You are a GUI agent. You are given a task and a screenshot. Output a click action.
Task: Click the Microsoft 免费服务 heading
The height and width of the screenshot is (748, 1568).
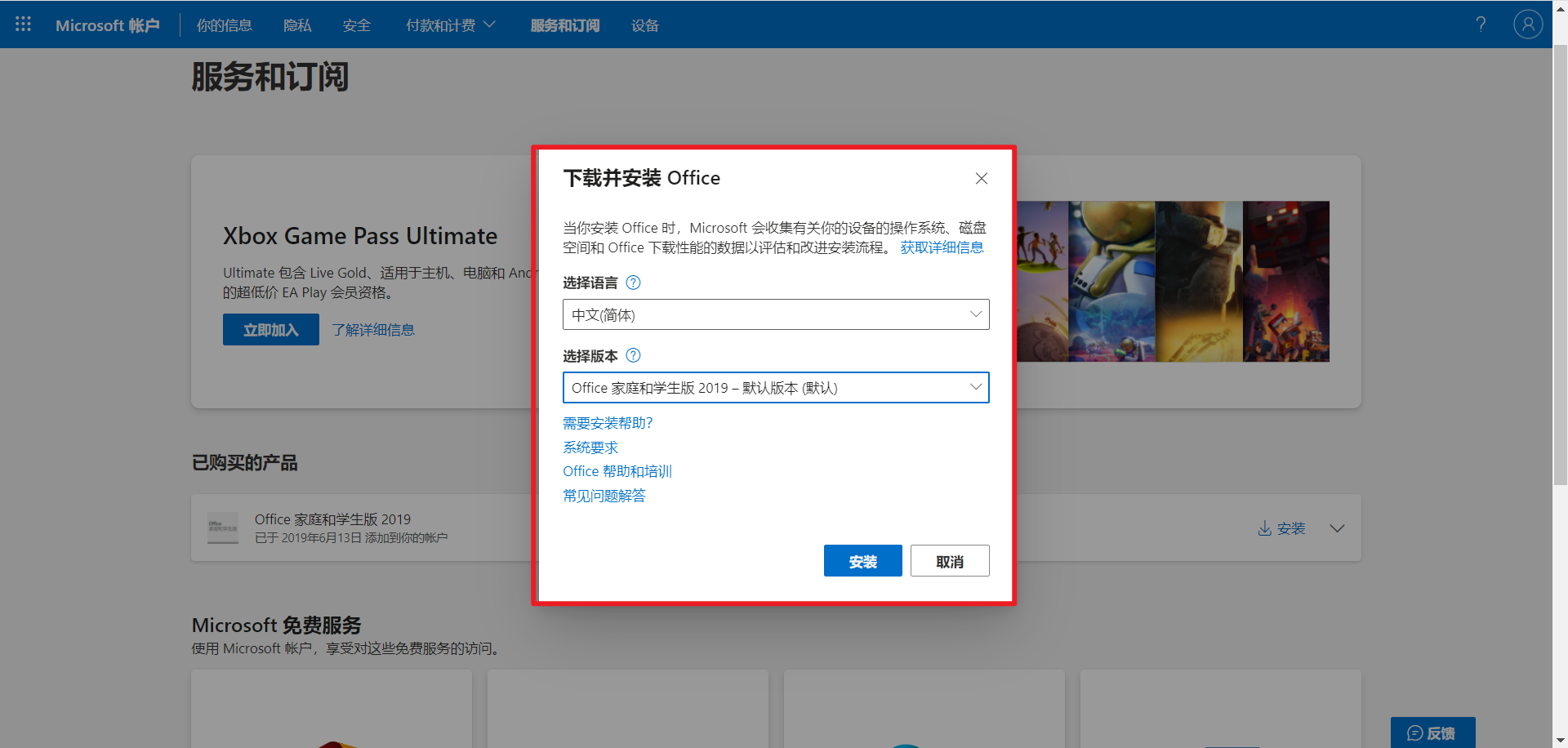point(276,626)
